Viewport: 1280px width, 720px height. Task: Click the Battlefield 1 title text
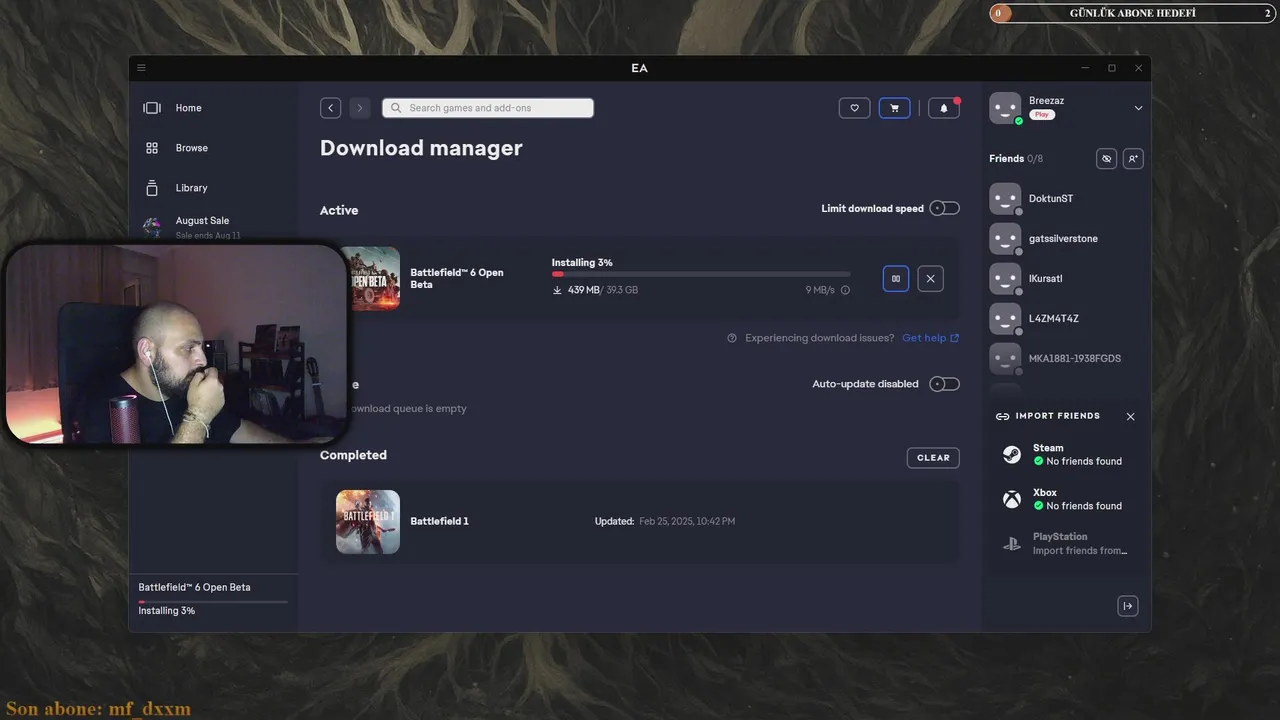[x=439, y=521]
